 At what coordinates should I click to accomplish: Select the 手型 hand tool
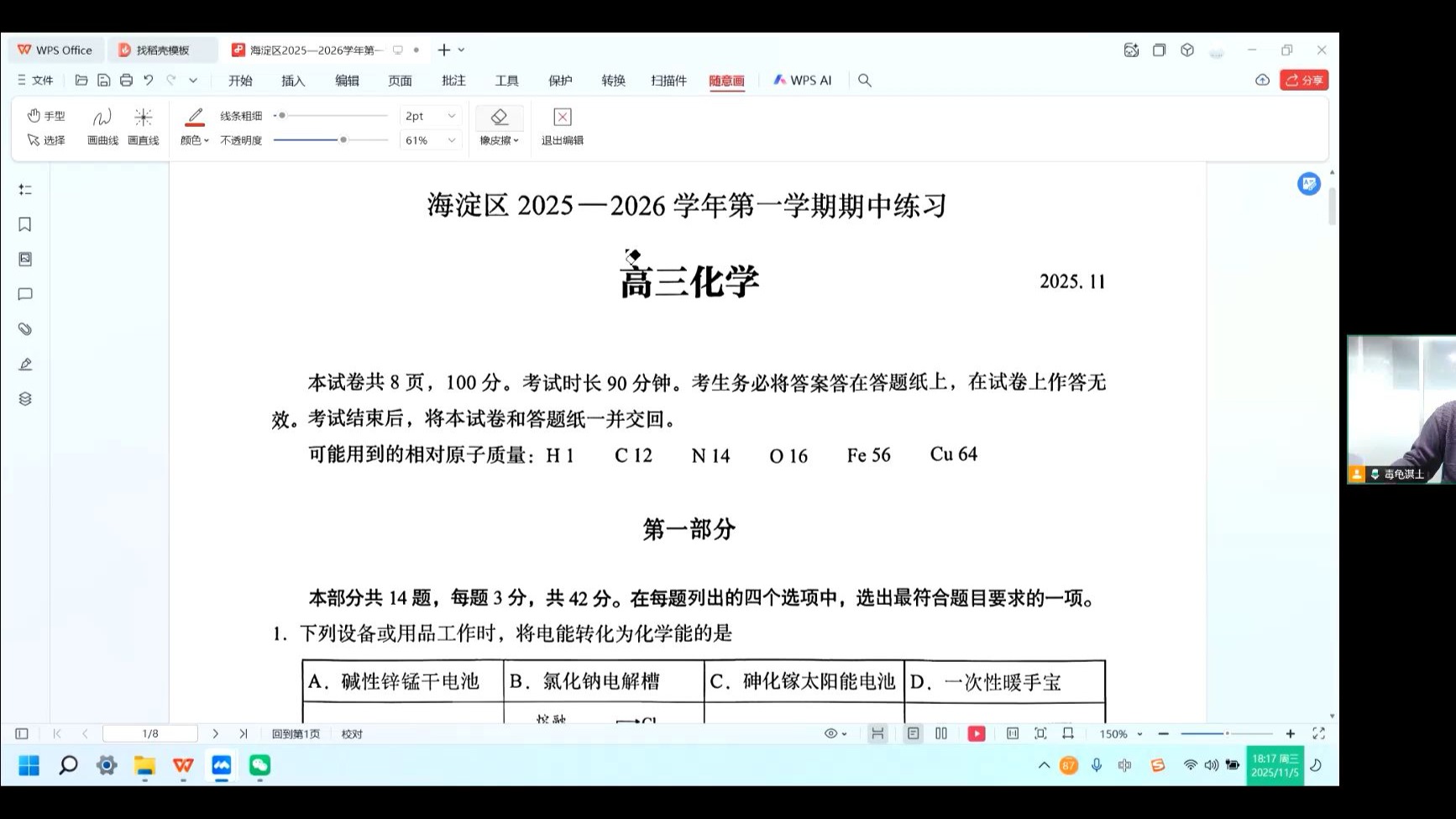(46, 116)
